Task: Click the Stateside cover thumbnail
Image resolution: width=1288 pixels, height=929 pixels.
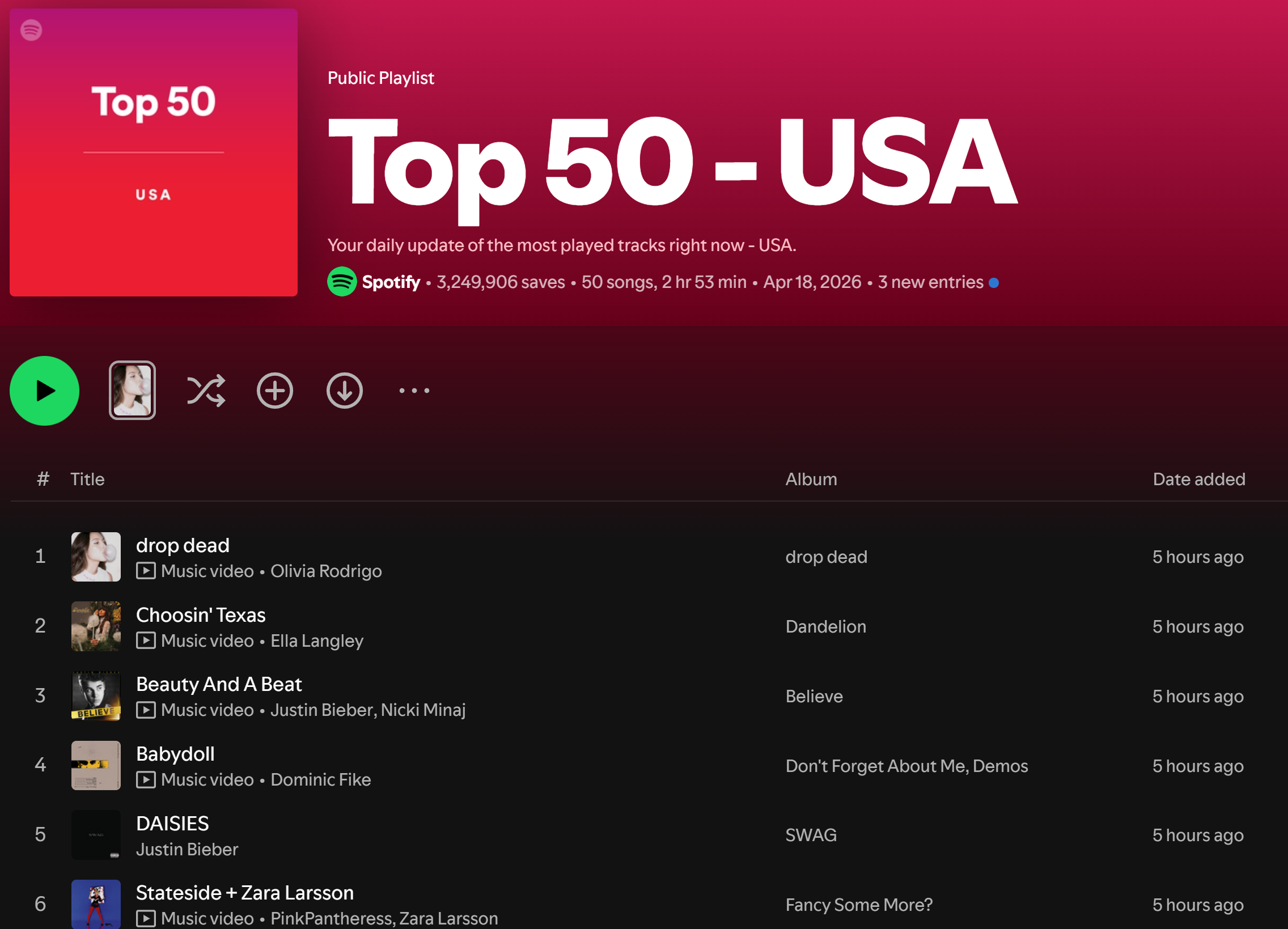Action: point(96,904)
